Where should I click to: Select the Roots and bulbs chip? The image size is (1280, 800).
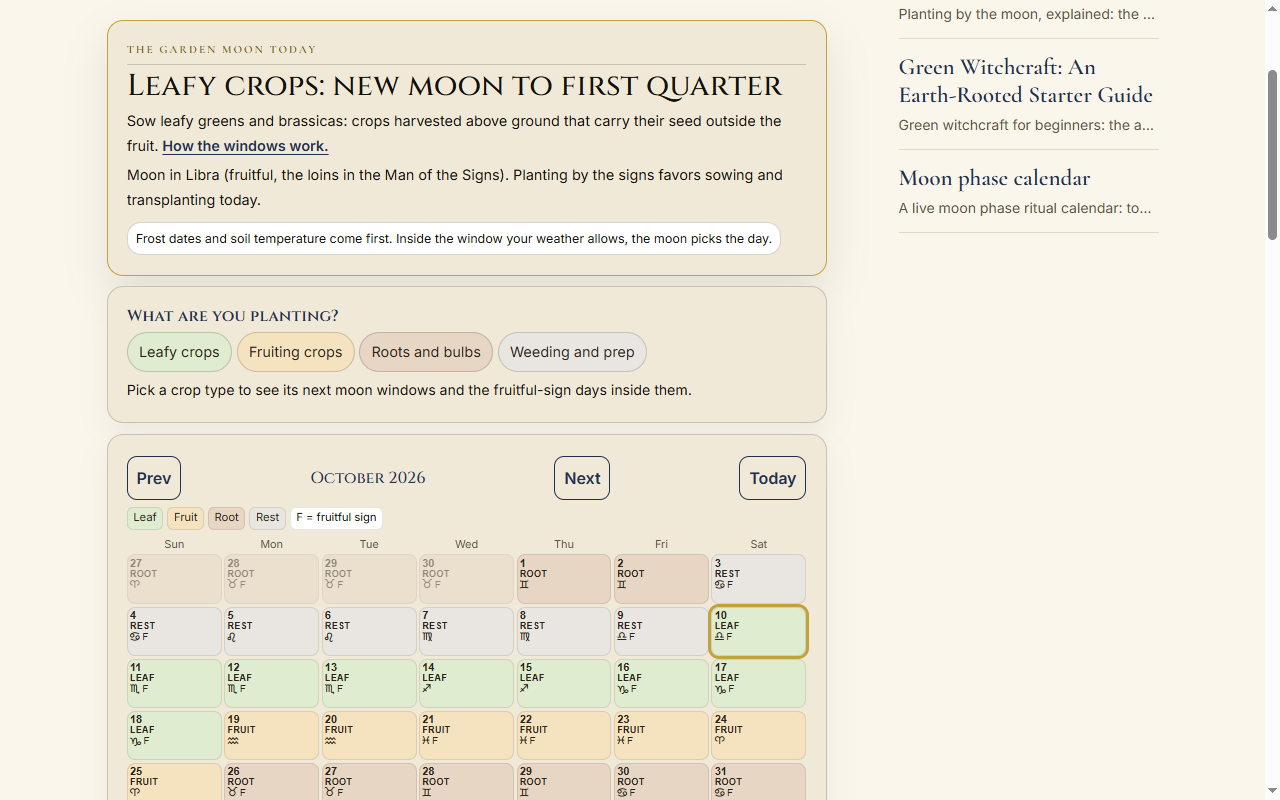(426, 352)
